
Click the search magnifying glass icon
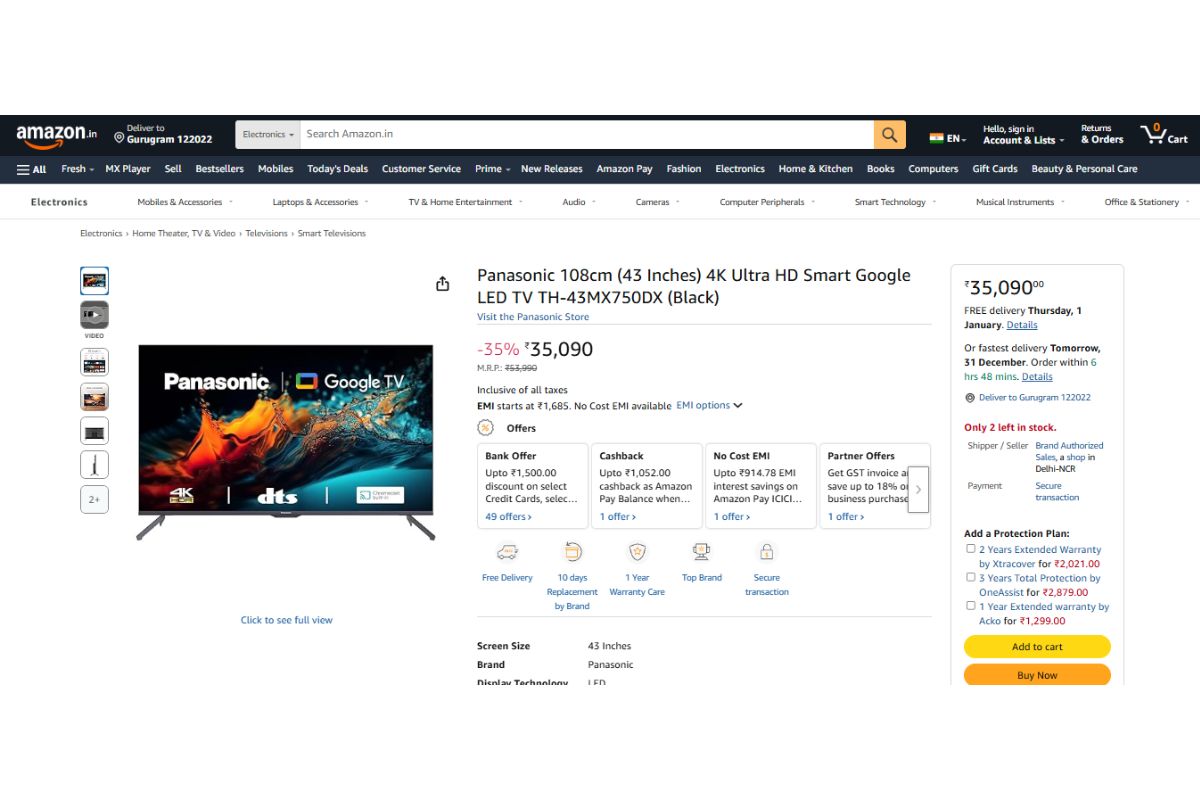point(889,133)
